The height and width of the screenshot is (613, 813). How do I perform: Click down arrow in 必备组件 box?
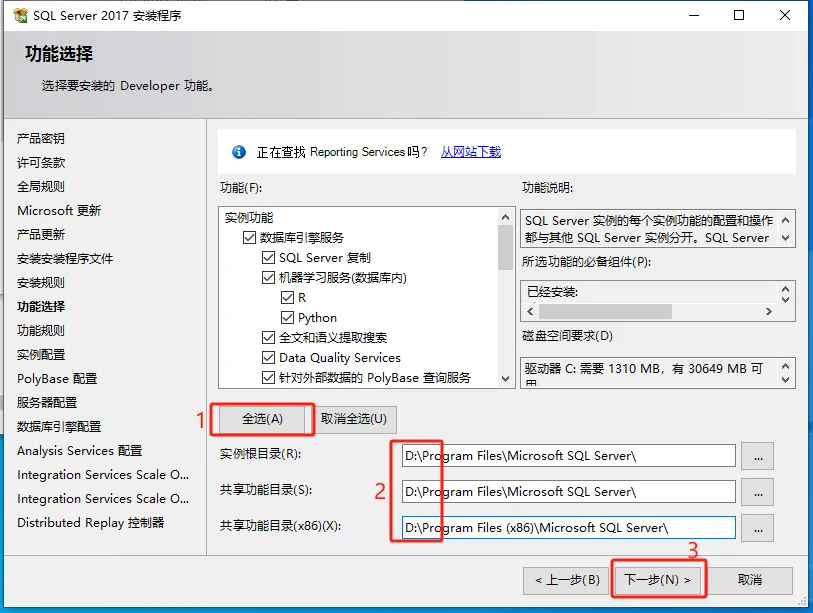786,299
